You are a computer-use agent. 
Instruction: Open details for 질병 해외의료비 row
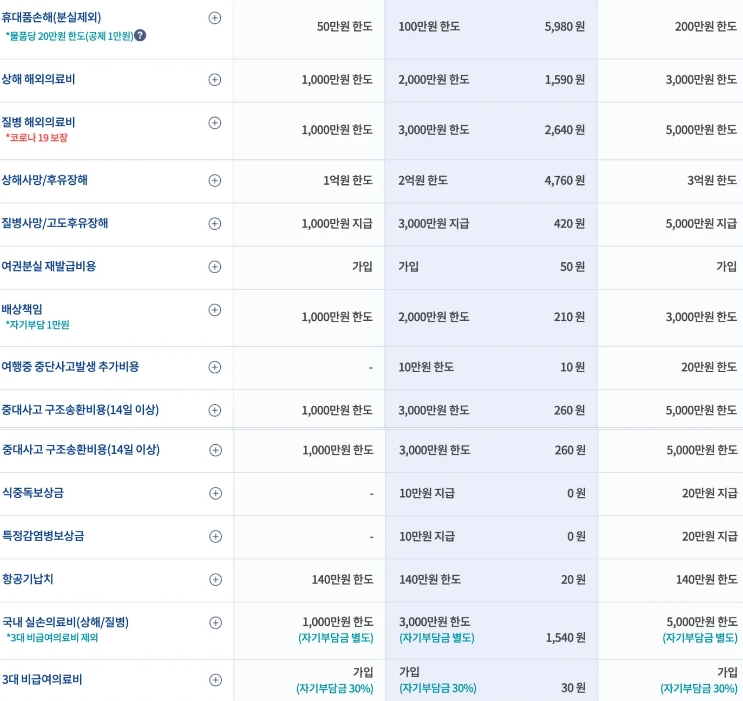[214, 123]
